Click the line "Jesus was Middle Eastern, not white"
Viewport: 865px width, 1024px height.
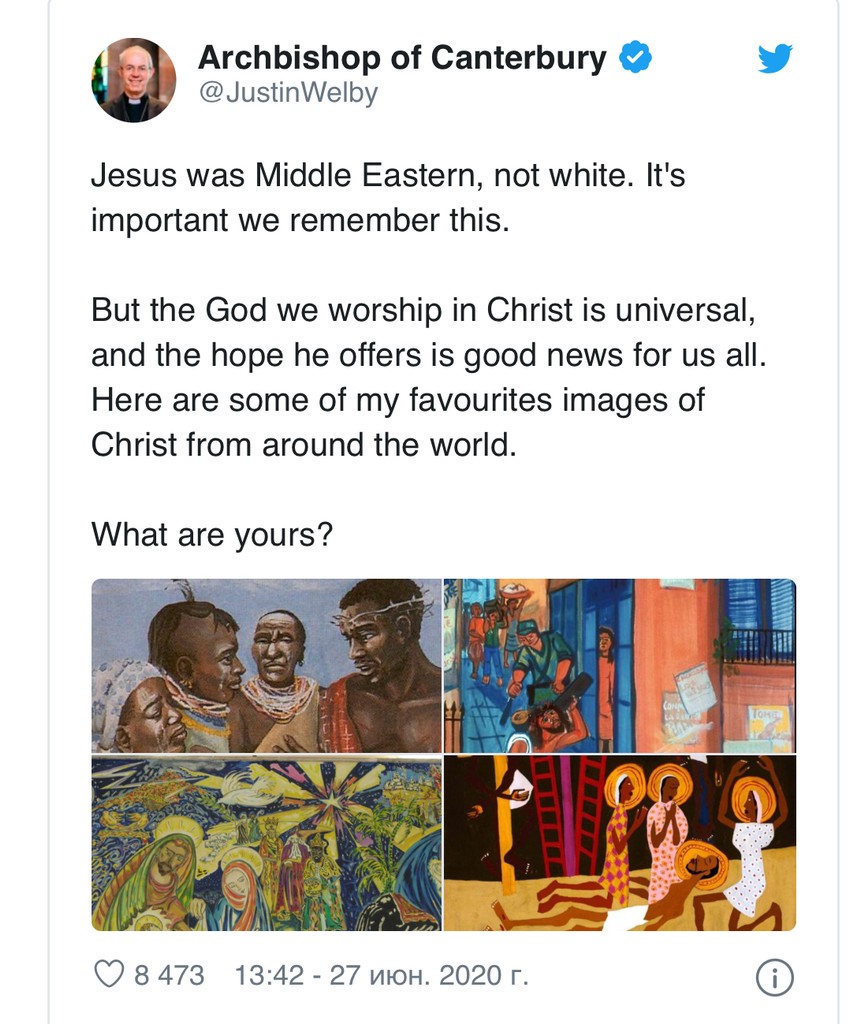387,177
